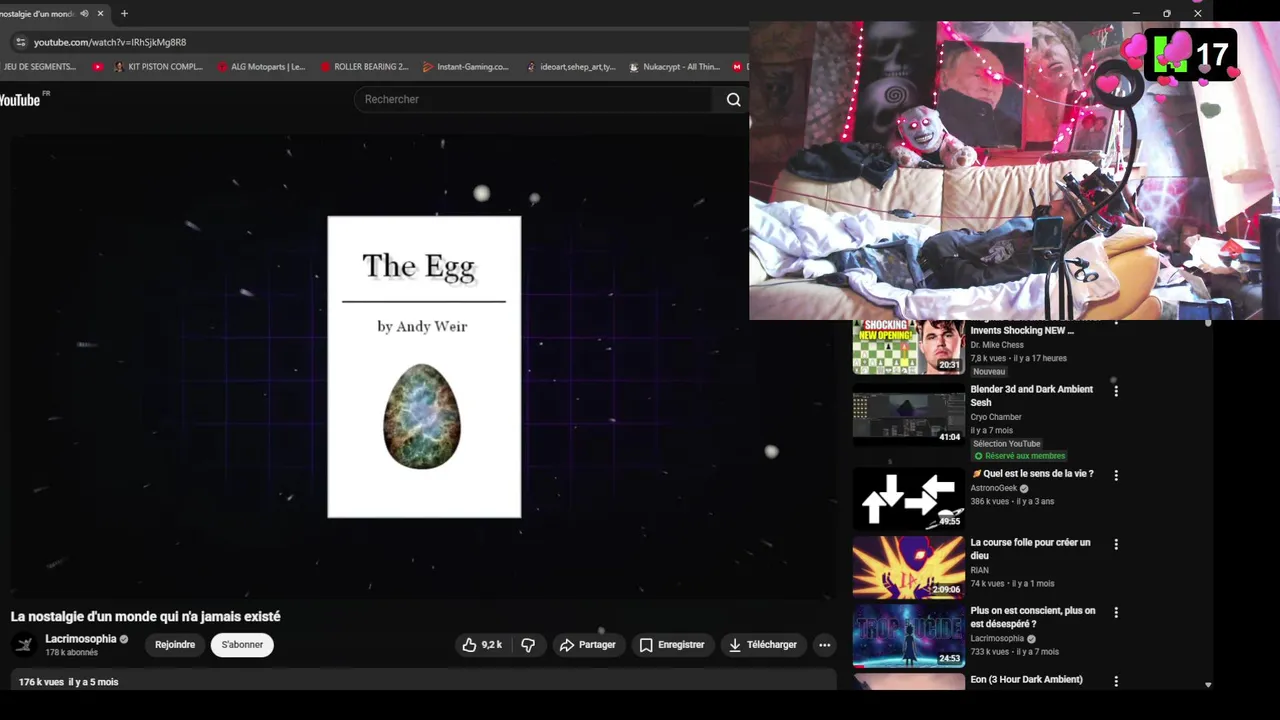This screenshot has height=720, width=1280.
Task: Click the Réservé aux membres badge
Action: point(1019,456)
